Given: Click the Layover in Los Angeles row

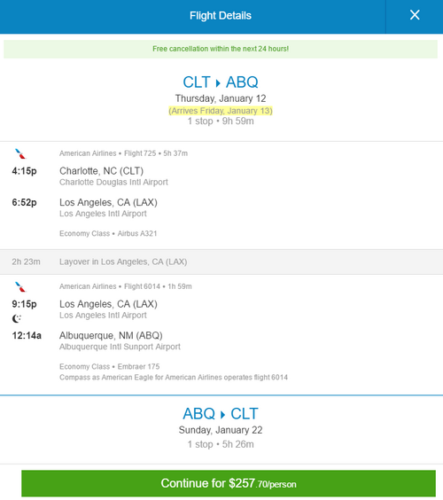Looking at the screenshot, I should point(221,262).
